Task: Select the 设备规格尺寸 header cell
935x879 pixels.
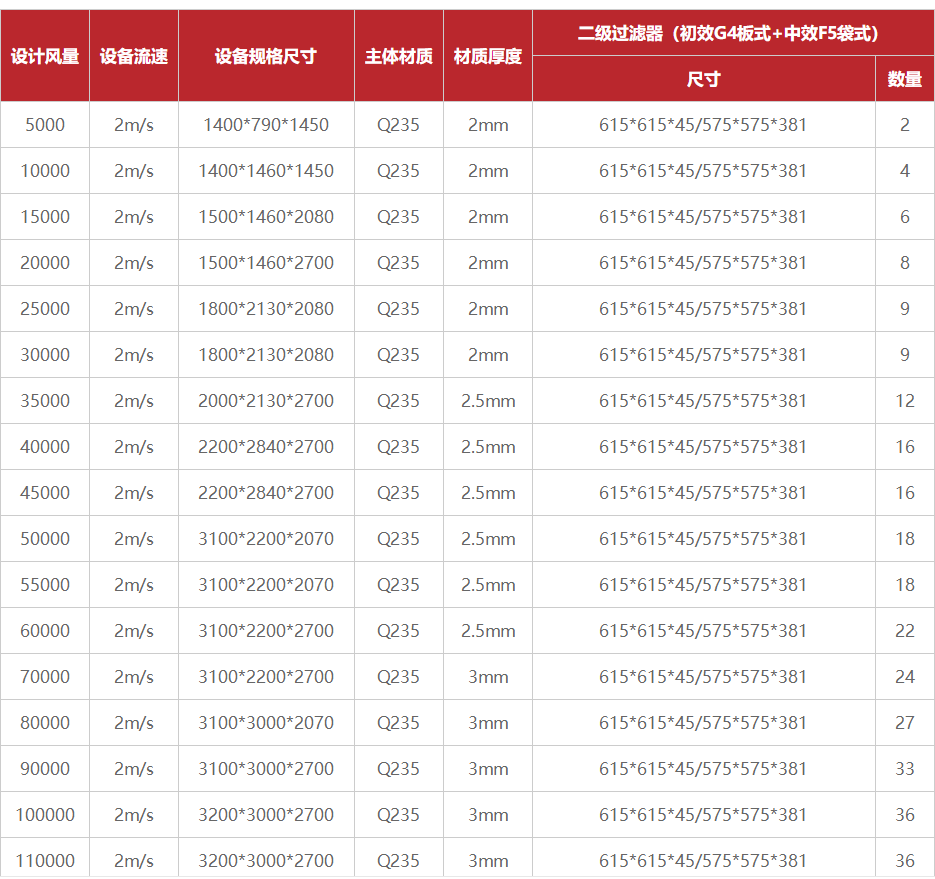Action: click(266, 56)
